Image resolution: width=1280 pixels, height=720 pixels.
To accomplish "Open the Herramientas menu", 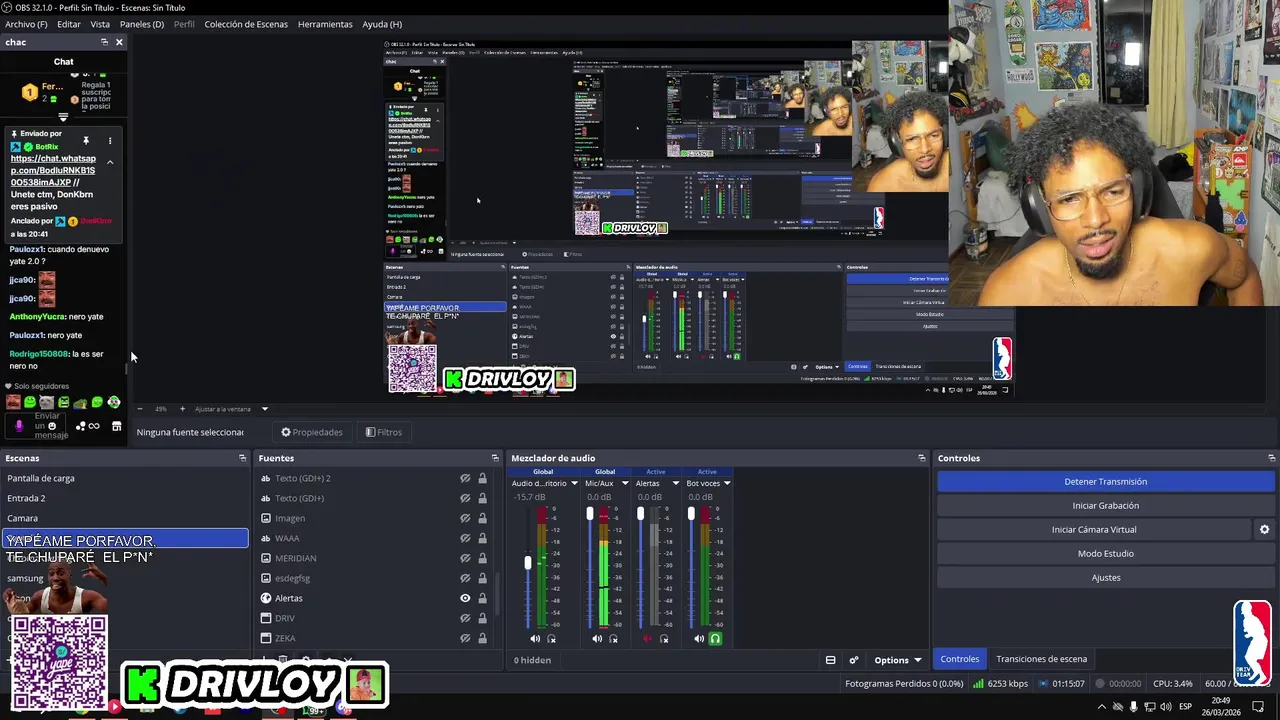I will coord(325,24).
